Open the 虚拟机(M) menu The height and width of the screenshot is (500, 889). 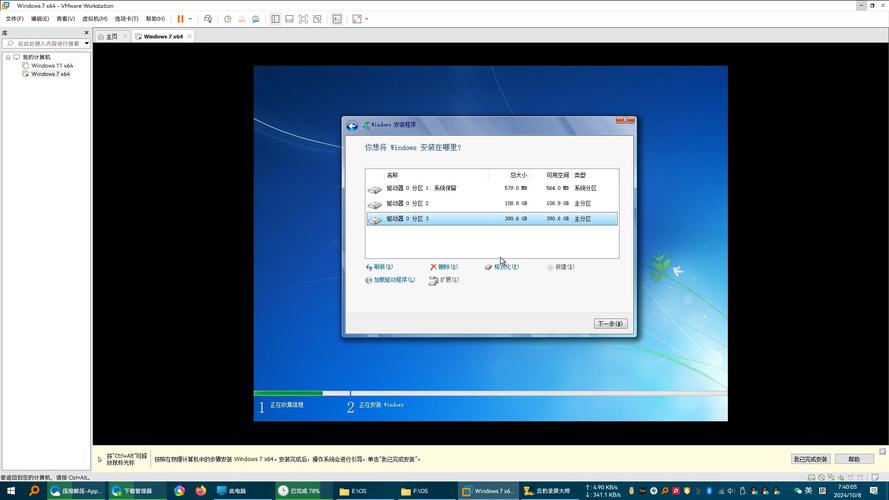coord(96,19)
